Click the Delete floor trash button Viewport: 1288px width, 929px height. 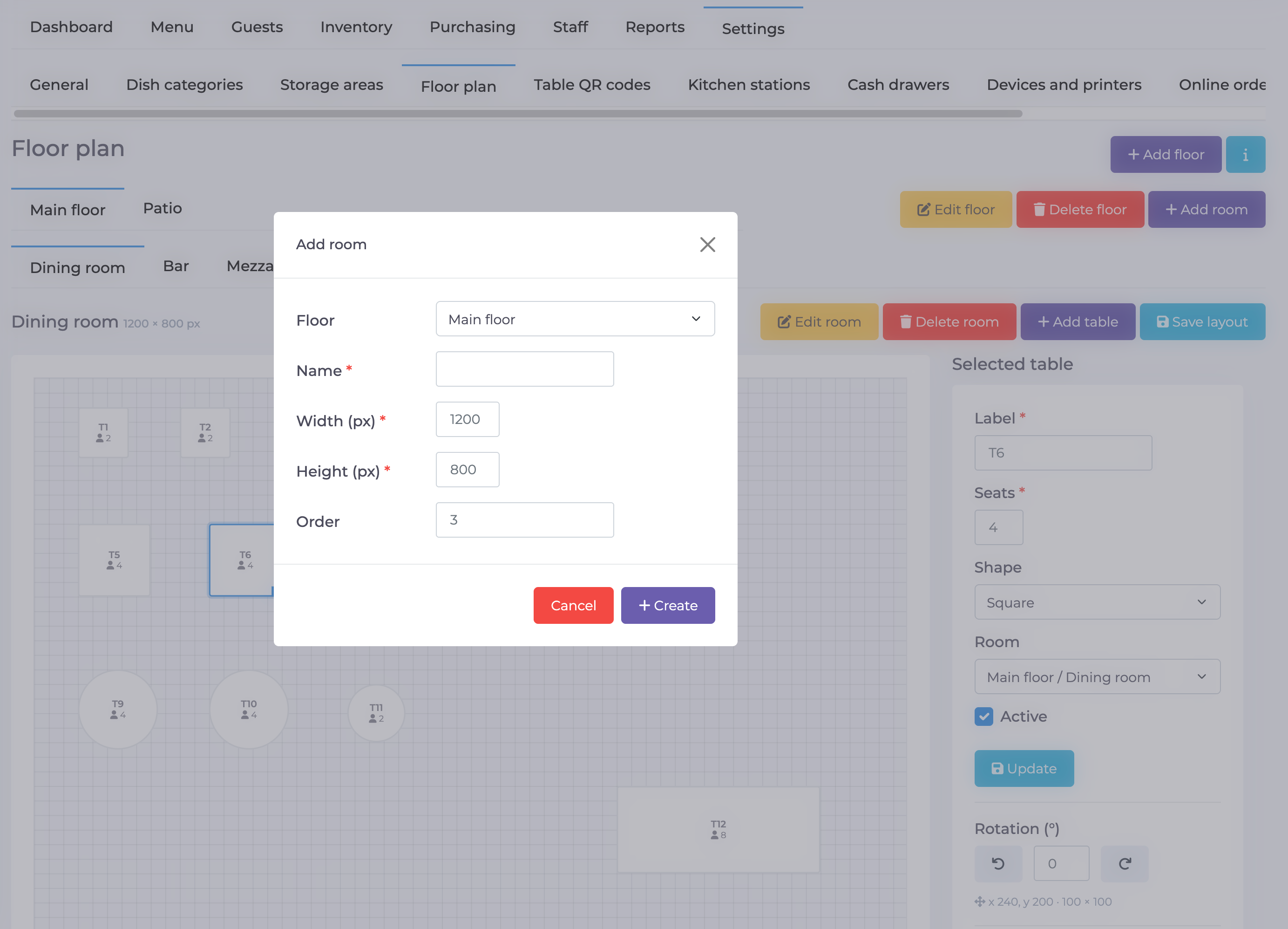[x=1080, y=209]
